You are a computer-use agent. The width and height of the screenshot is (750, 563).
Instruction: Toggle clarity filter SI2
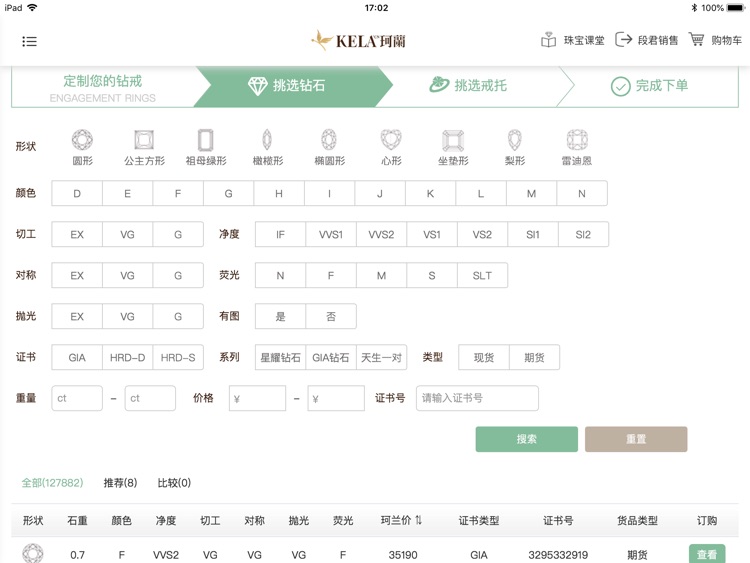(583, 234)
